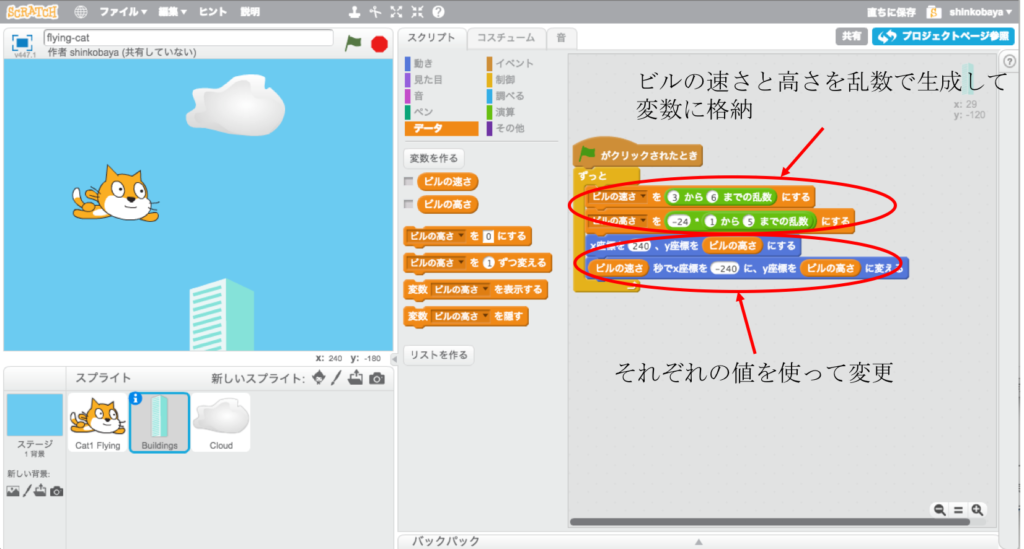The height and width of the screenshot is (549, 1024).
Task: Open Buildings sprite info button
Action: (x=136, y=398)
